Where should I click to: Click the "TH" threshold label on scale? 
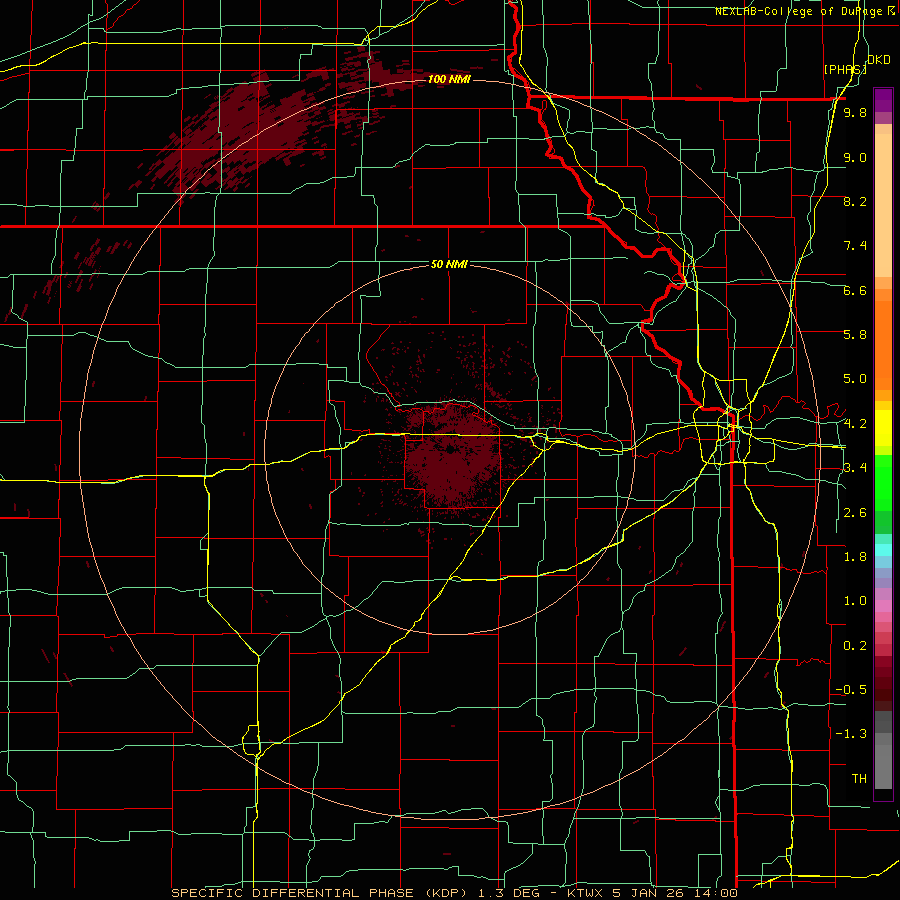click(x=859, y=779)
